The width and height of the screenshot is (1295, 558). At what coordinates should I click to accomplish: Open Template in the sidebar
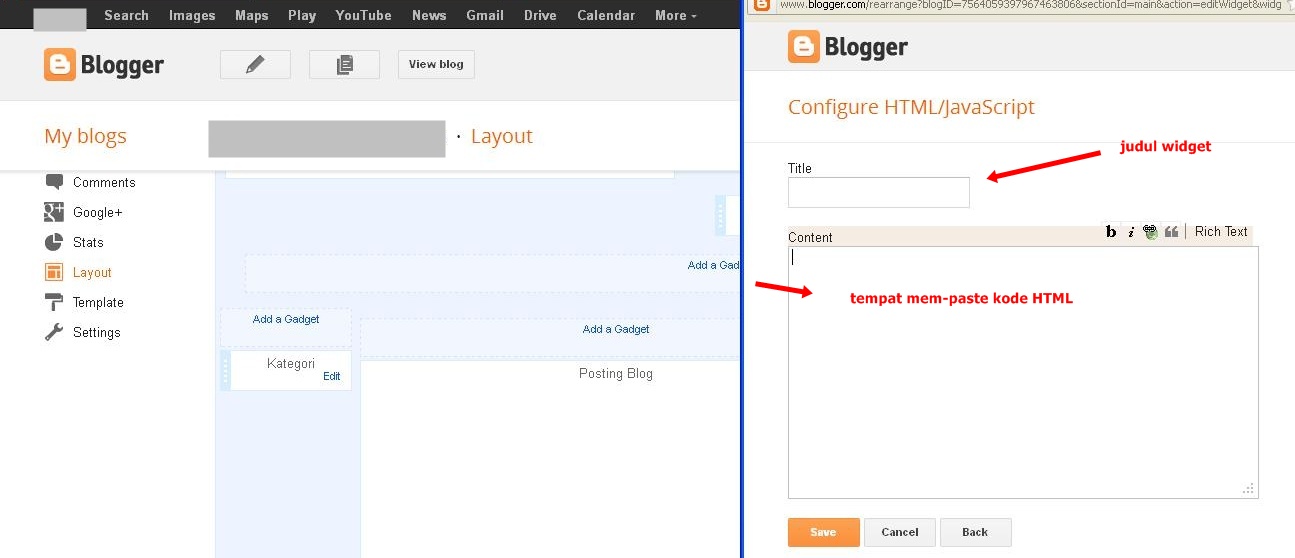(98, 302)
